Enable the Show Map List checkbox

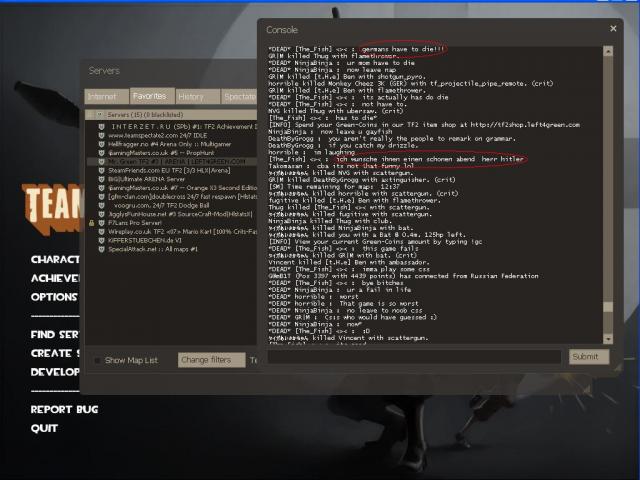point(97,360)
